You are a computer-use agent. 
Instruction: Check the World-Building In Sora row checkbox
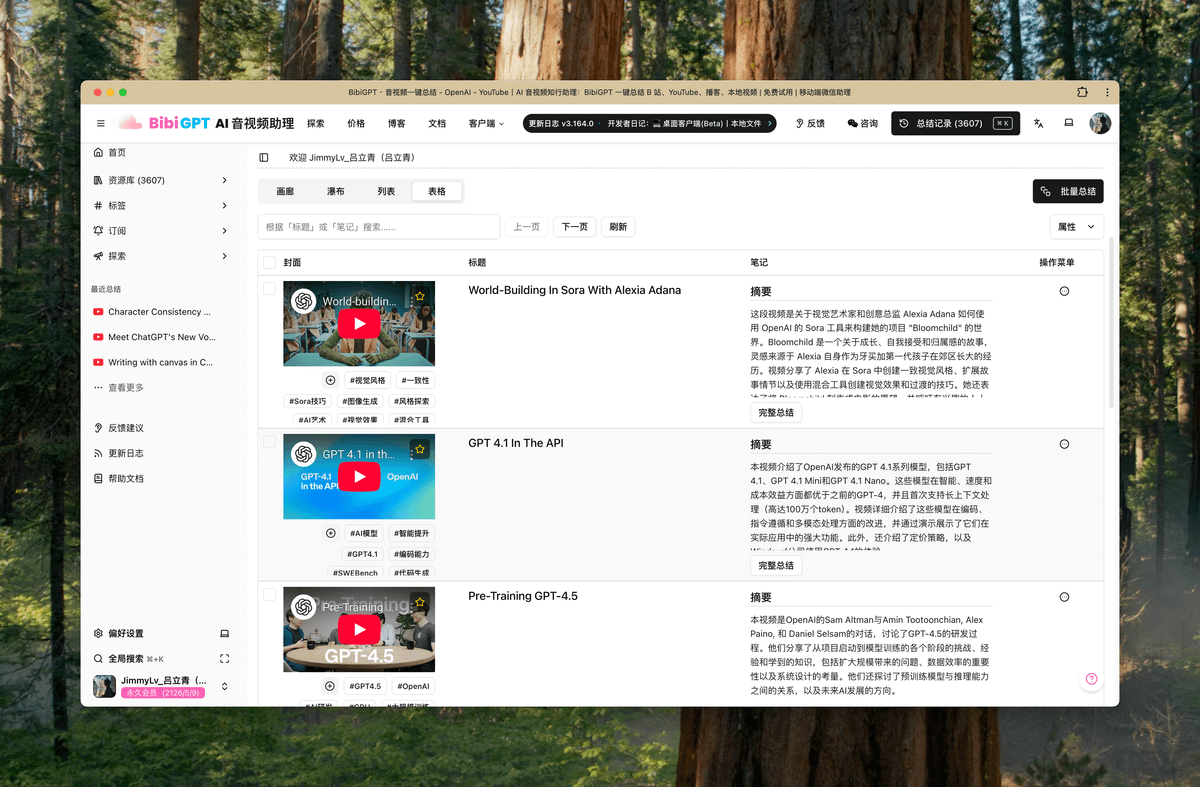click(x=269, y=289)
